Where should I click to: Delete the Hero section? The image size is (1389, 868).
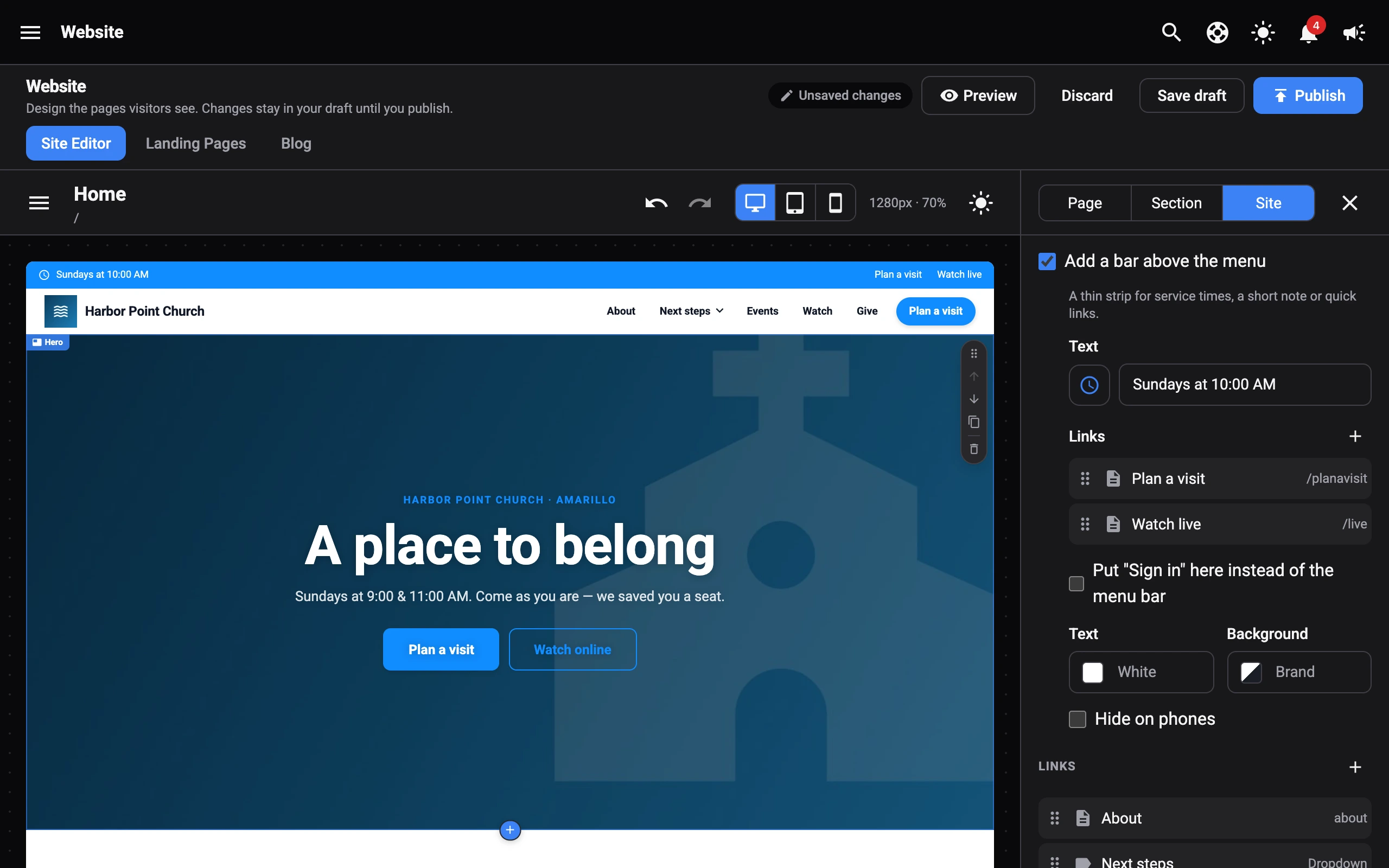[974, 449]
